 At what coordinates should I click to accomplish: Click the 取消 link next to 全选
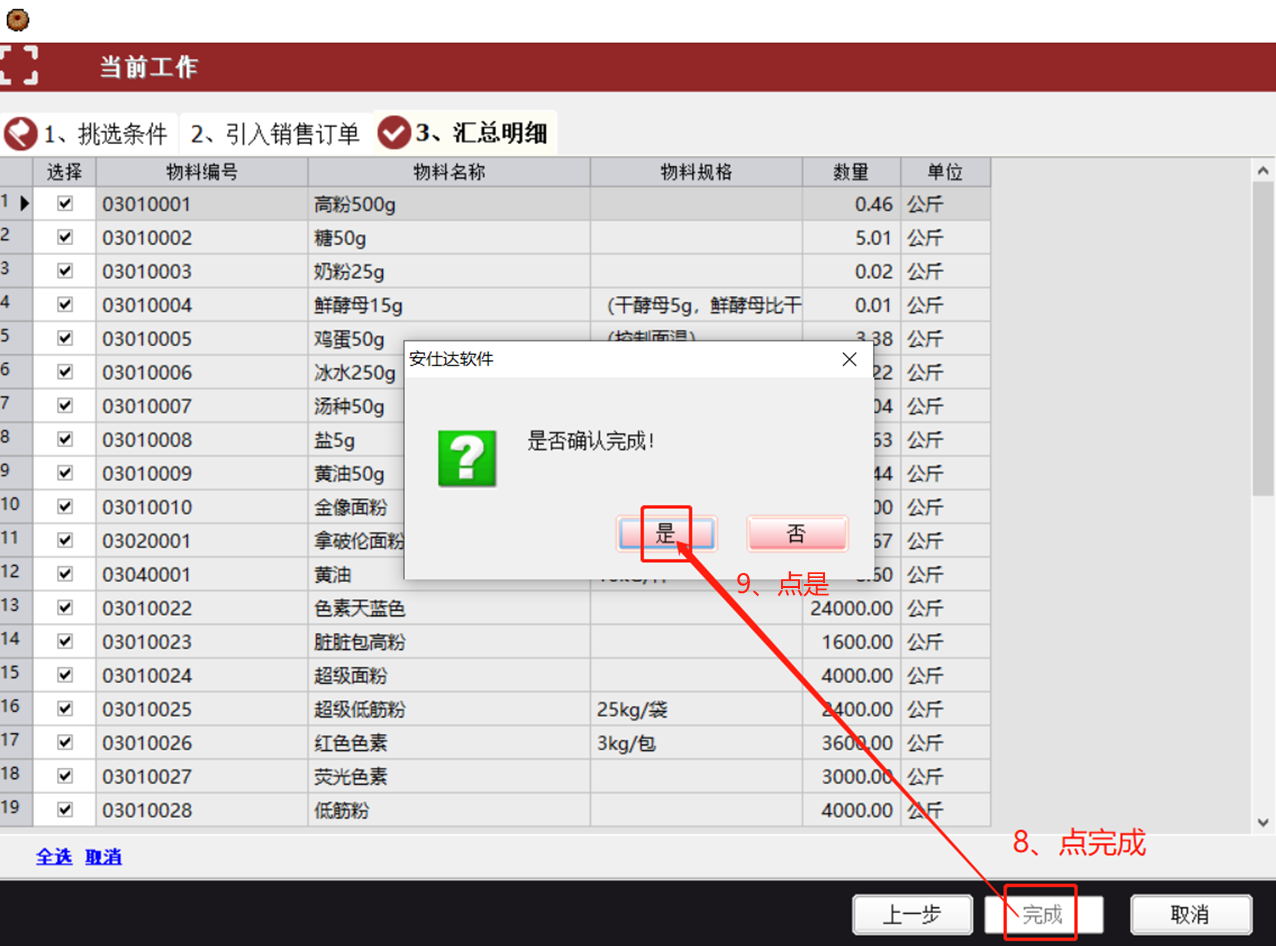coord(103,857)
